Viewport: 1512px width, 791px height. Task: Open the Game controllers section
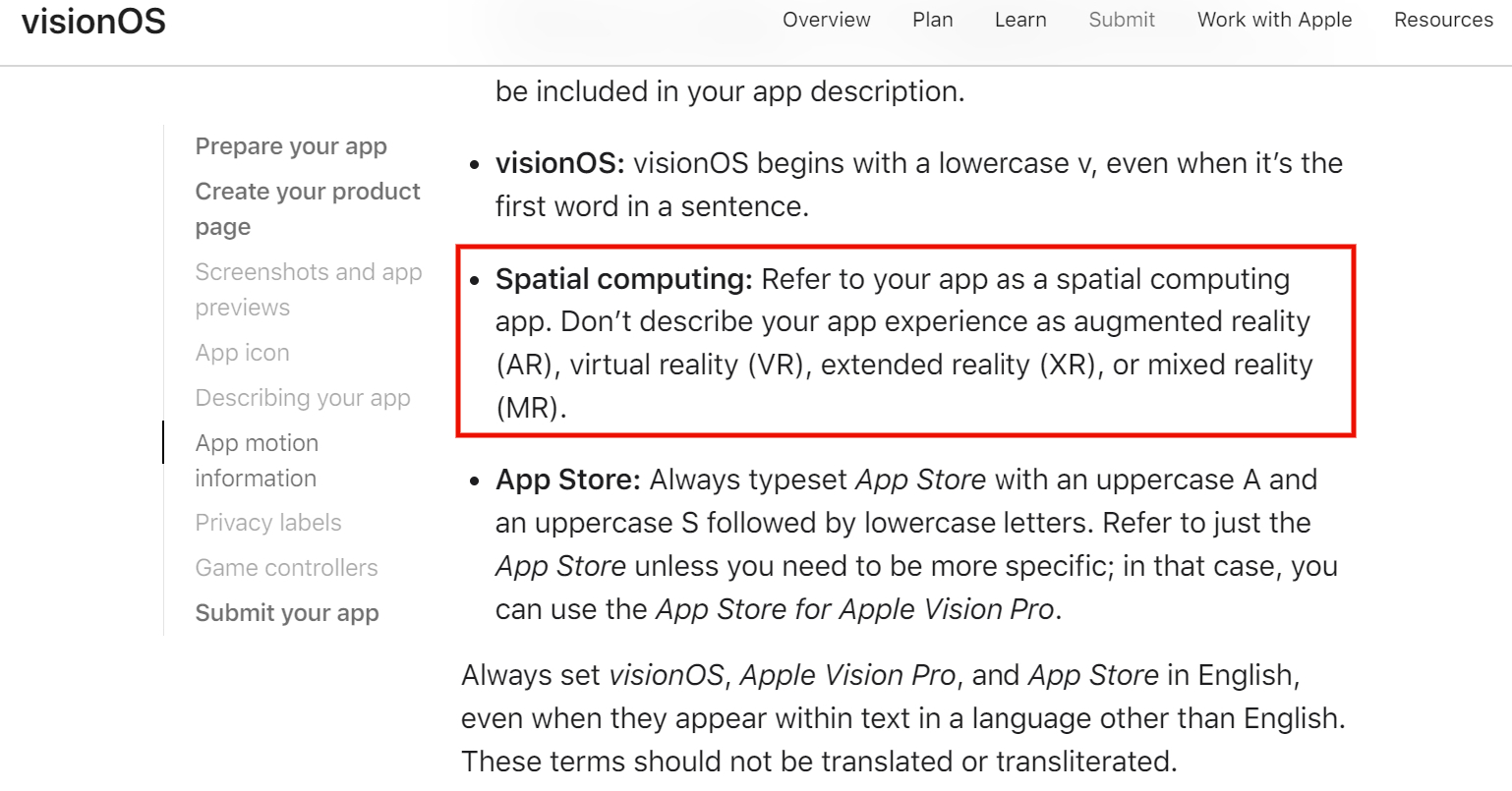286,567
